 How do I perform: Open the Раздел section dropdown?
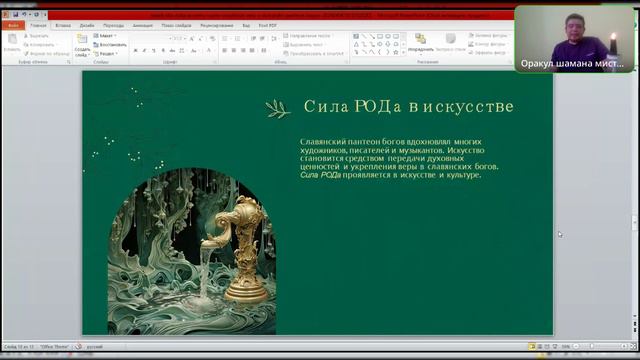(x=106, y=53)
